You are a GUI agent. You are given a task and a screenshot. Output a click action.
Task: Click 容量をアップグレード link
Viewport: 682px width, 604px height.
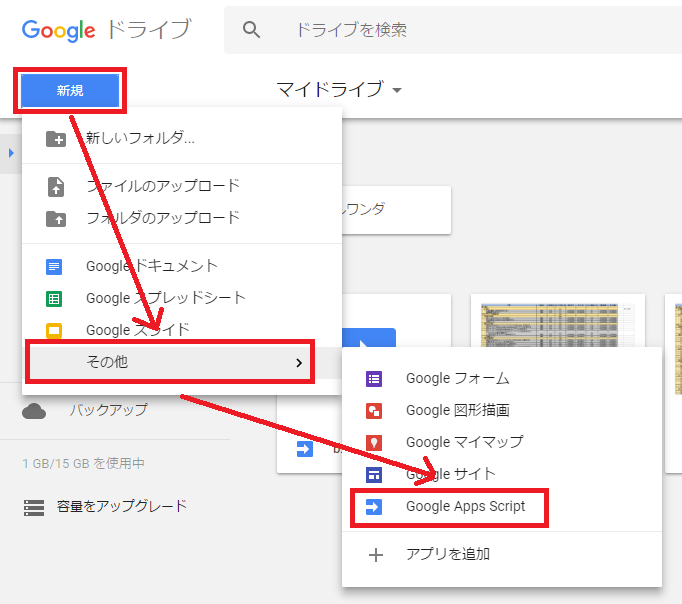122,506
